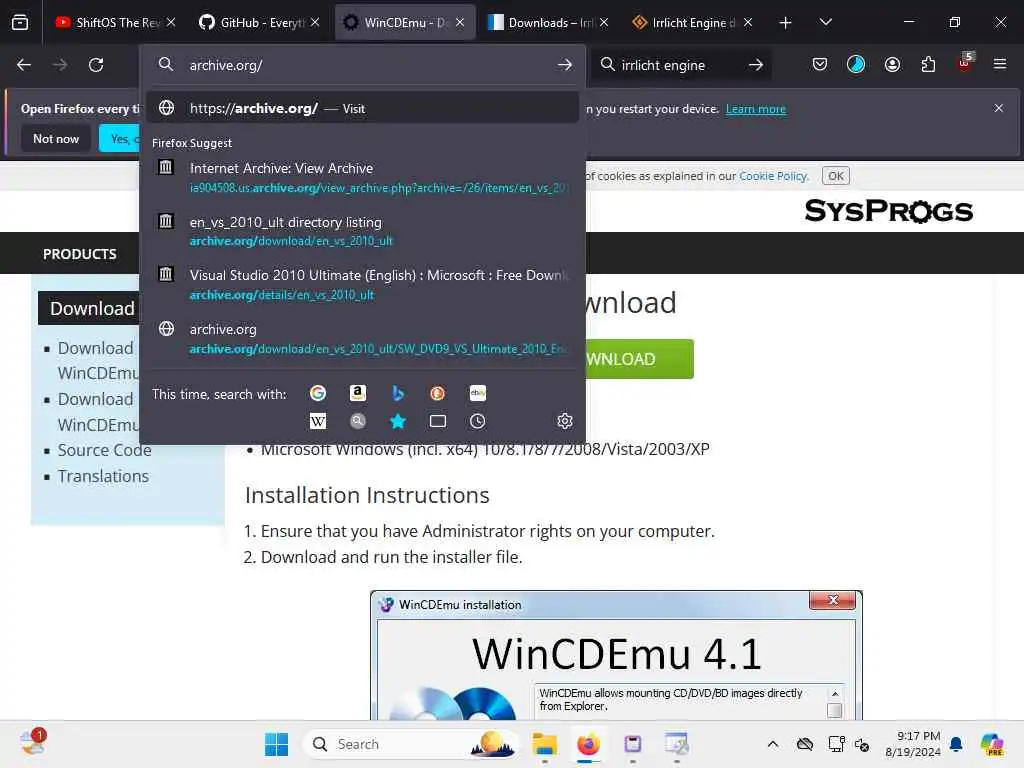Open Firefox View icon in tab strip

click(20, 22)
